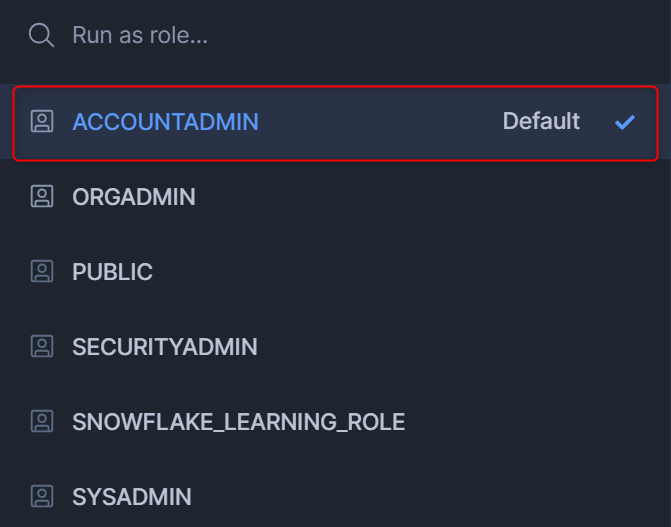Pick SNOWFLAKE_LEARNING_ROLE from the list
671x527 pixels.
(238, 422)
